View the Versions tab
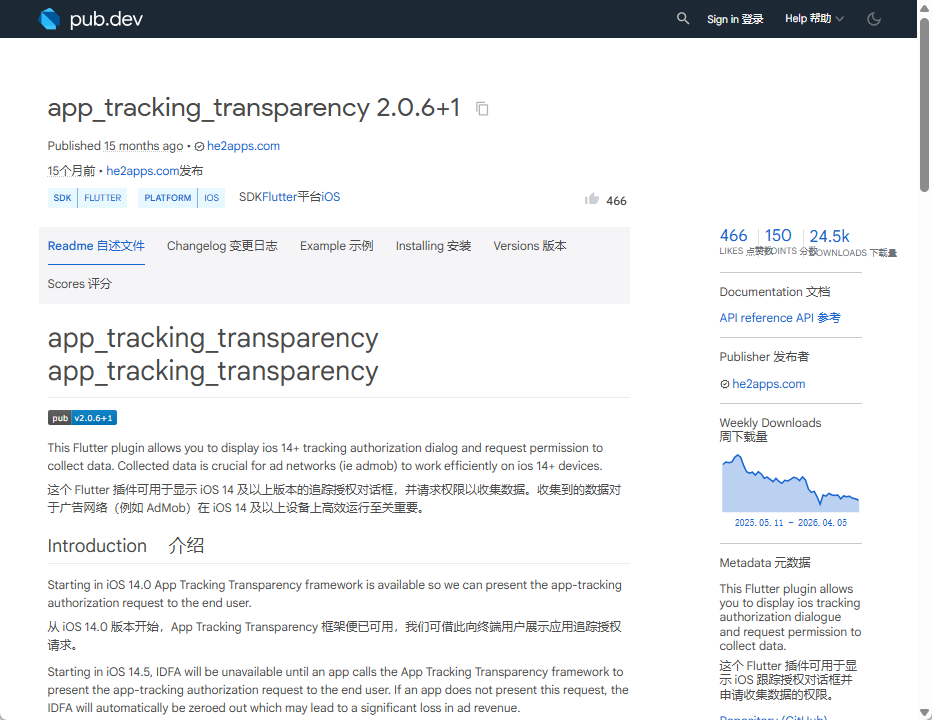The width and height of the screenshot is (932, 720). (530, 246)
